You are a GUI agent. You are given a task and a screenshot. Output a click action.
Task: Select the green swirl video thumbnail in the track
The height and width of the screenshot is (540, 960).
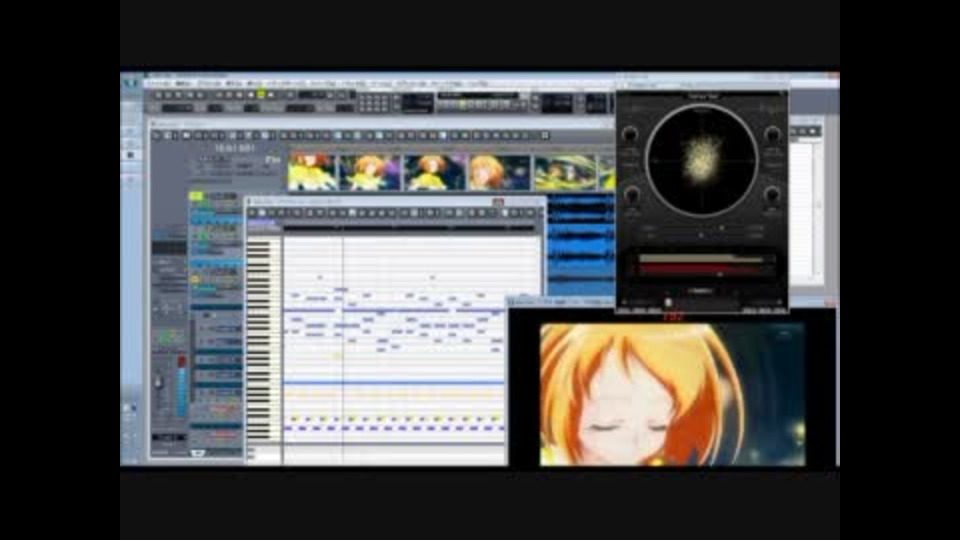[x=564, y=172]
